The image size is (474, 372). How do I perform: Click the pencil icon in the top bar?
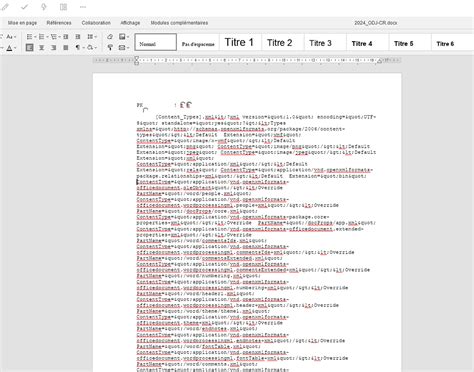pos(5,7)
